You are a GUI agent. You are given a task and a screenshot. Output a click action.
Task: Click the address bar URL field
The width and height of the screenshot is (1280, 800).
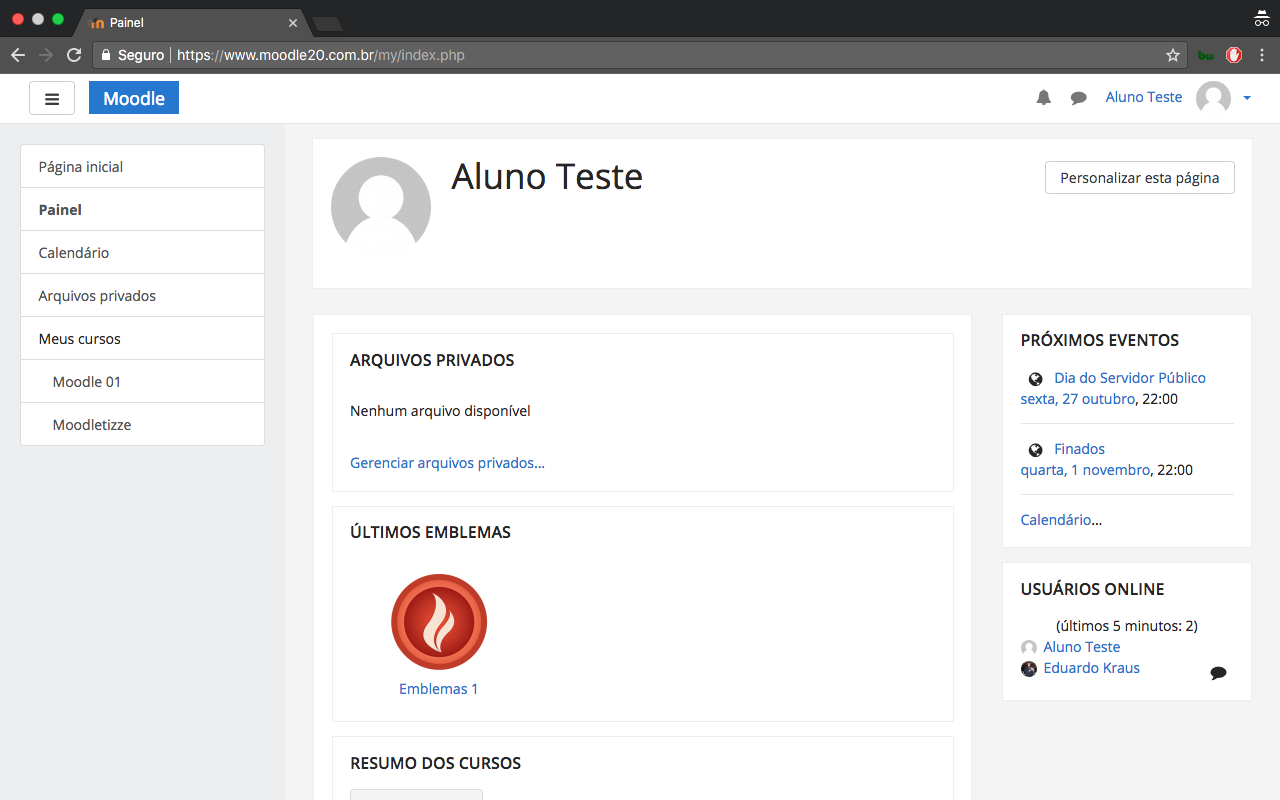pyautogui.click(x=640, y=55)
